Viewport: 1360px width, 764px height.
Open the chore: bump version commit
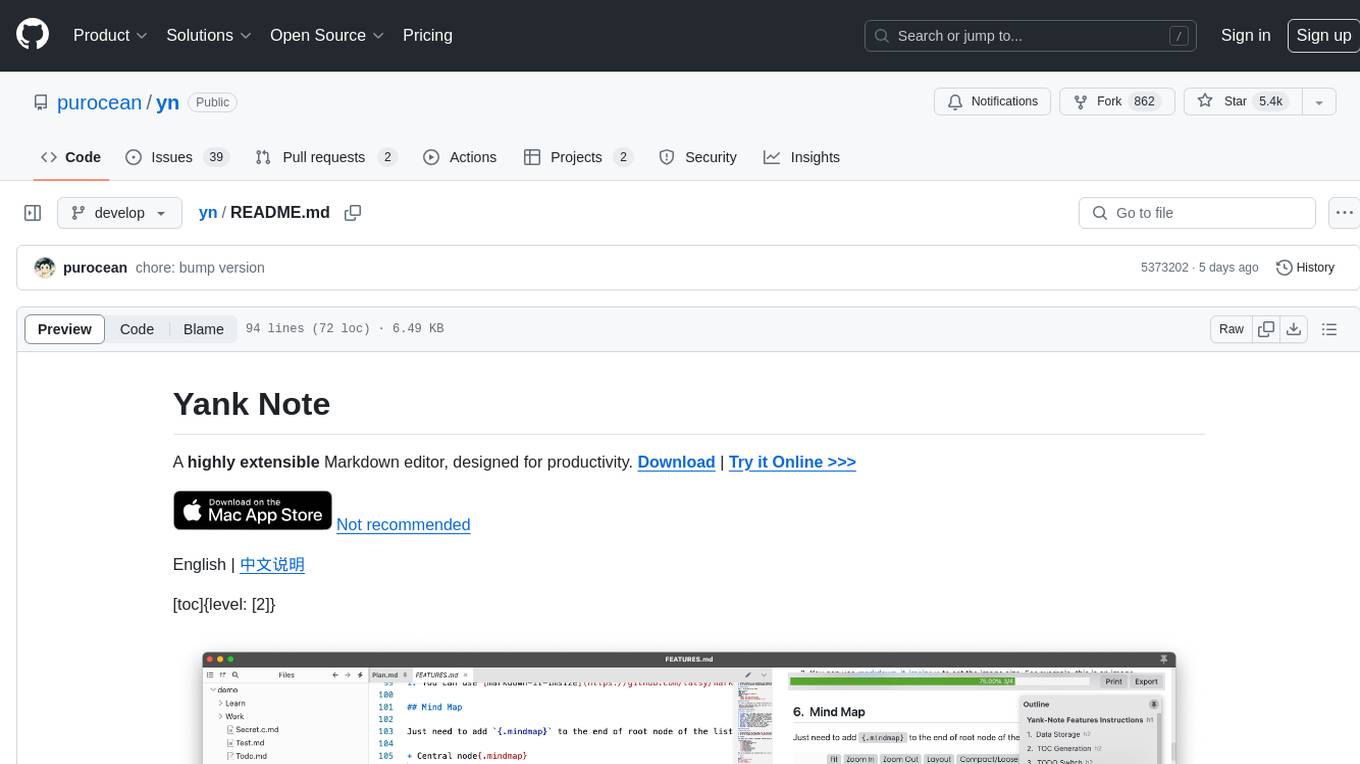point(200,267)
